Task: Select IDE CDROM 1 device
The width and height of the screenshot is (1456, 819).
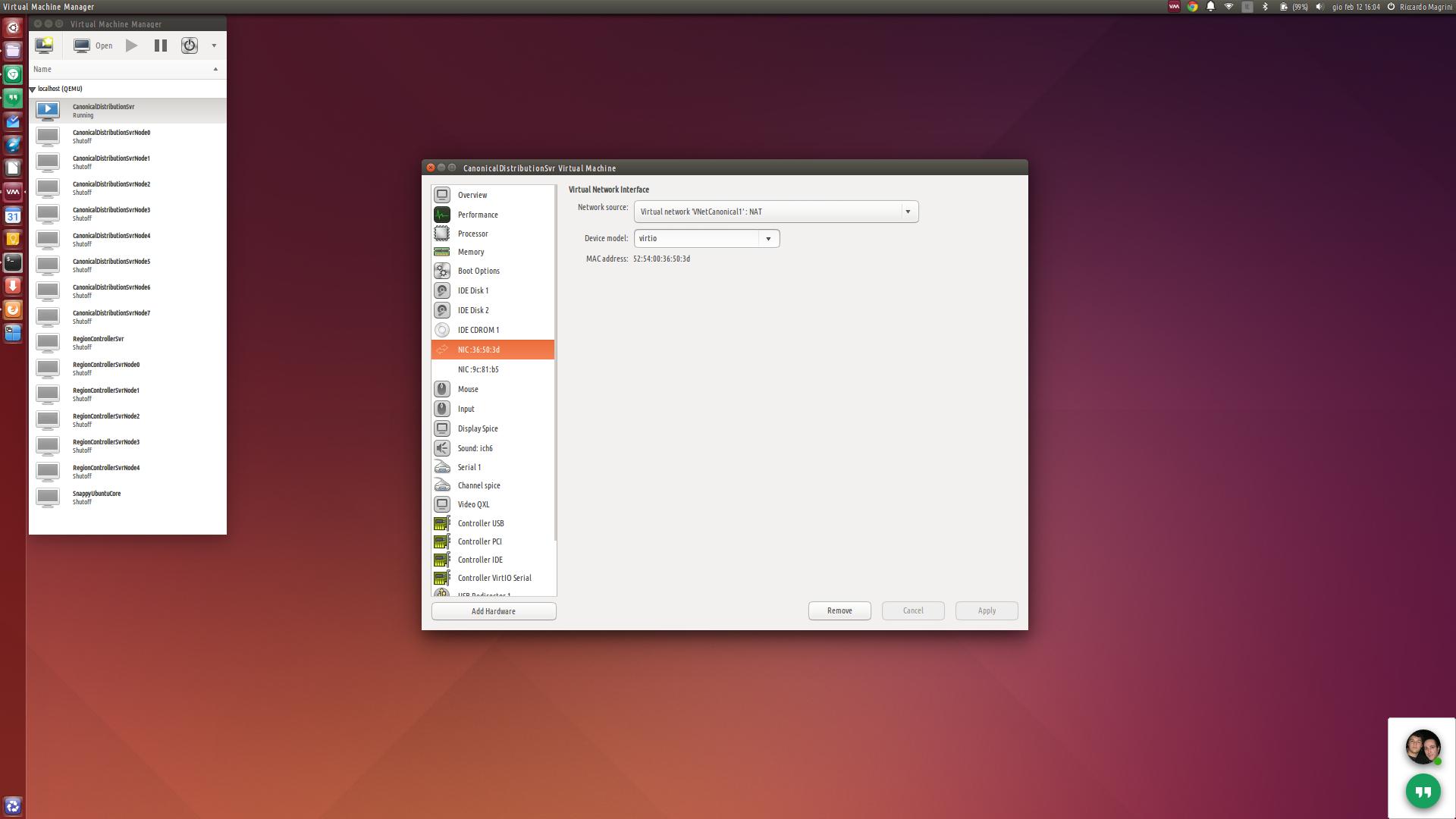Action: coord(493,330)
